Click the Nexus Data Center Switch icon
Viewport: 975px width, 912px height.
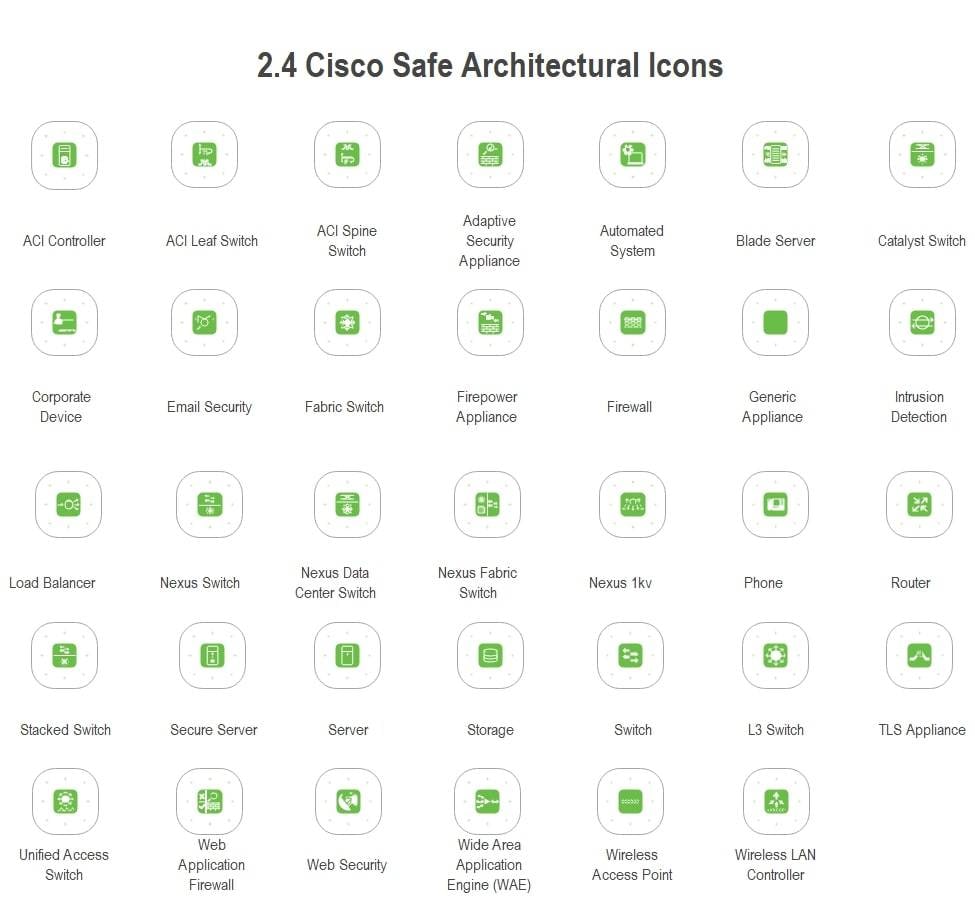click(348, 504)
